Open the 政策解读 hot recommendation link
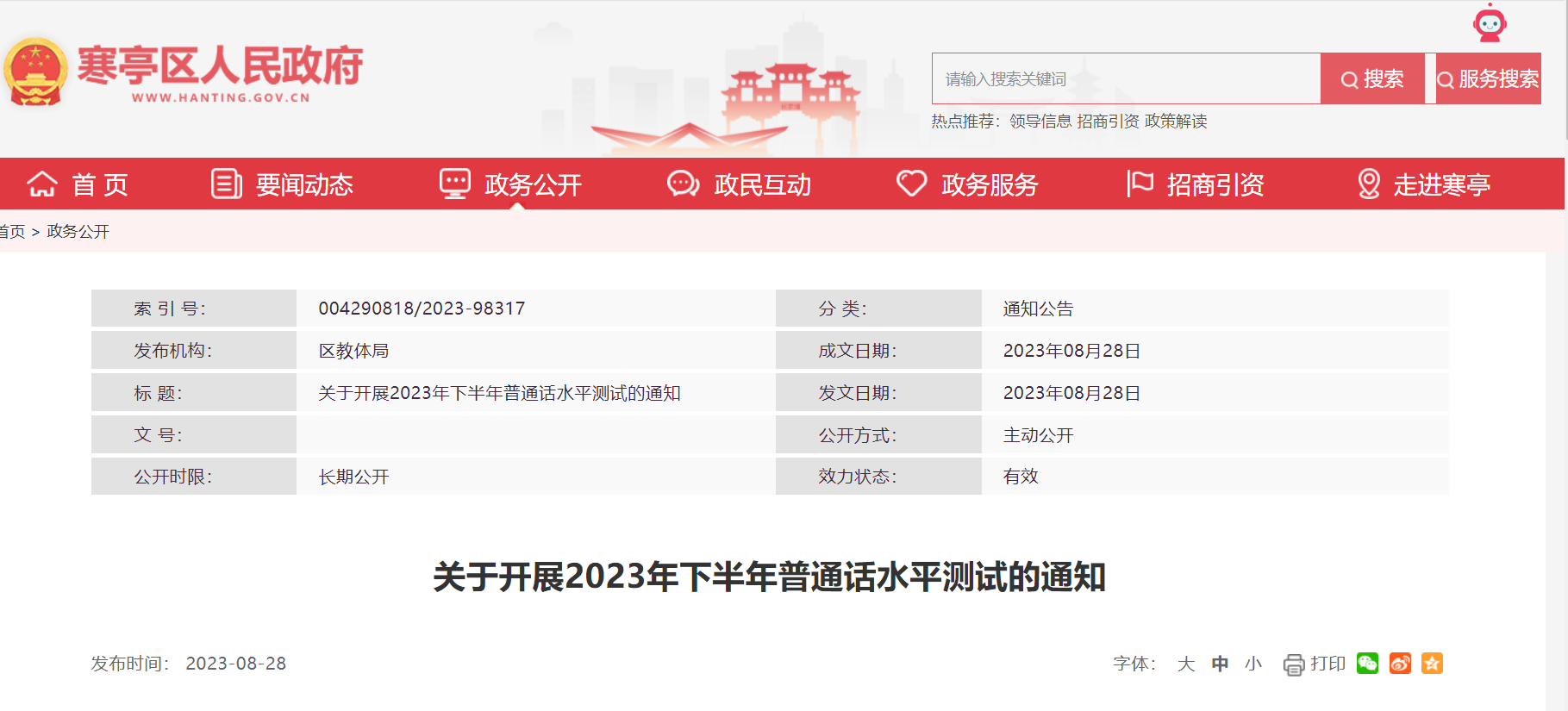Viewport: 1568px width, 711px height. 1176,122
